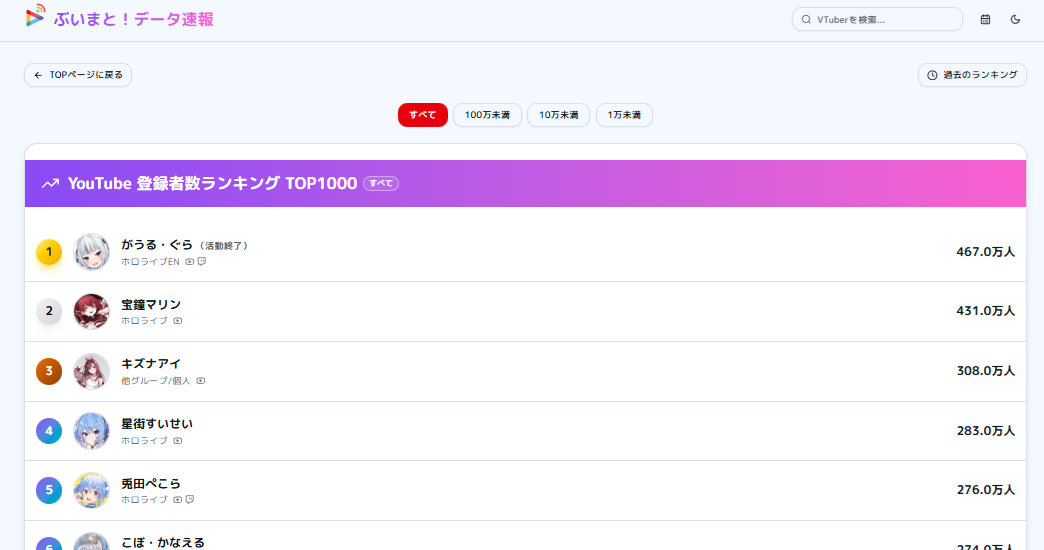Click the 283.0万人 subscriber count

click(x=985, y=431)
